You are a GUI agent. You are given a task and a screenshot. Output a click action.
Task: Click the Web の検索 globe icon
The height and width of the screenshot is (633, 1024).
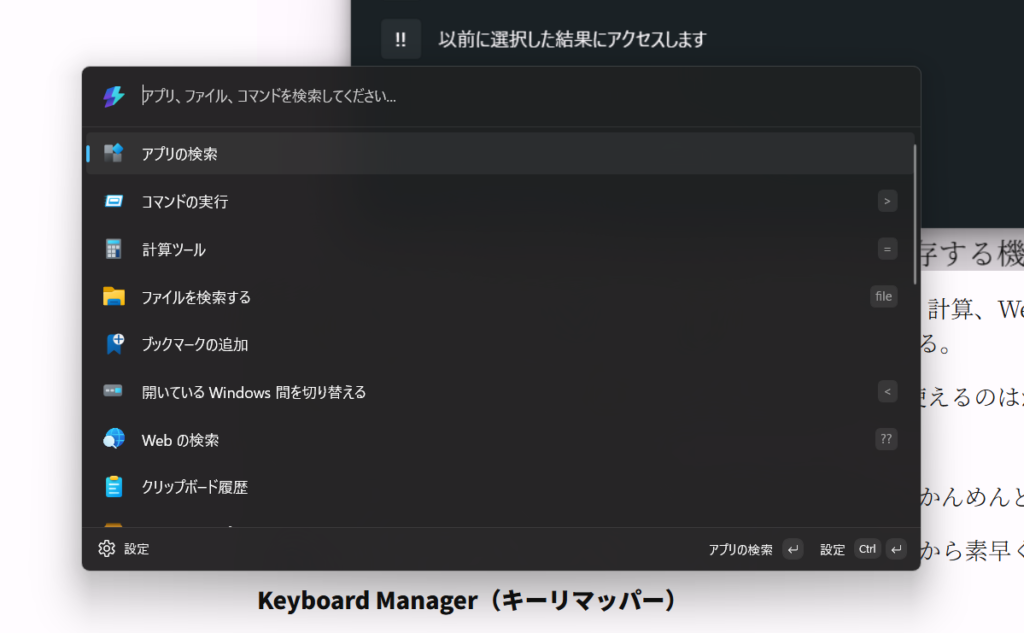pos(113,439)
